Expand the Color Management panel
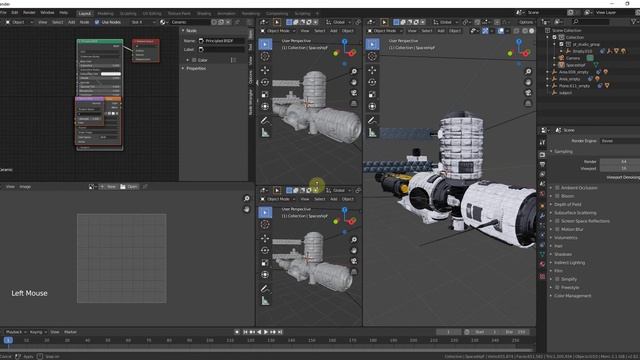The width and height of the screenshot is (640, 360). coord(572,296)
